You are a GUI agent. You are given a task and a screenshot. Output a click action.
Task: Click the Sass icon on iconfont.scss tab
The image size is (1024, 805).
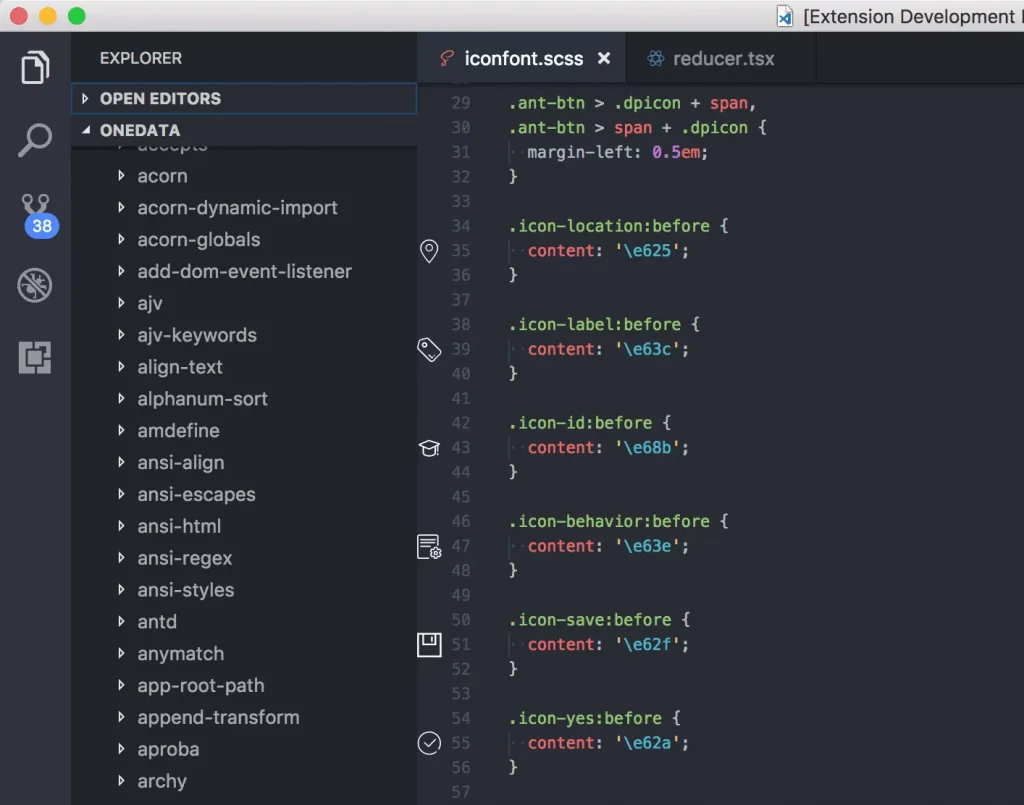pos(447,59)
